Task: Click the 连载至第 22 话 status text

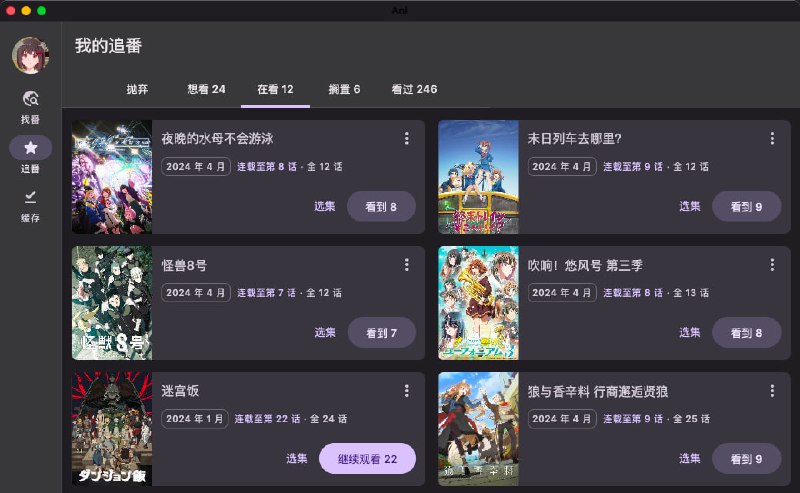Action: tap(267, 418)
